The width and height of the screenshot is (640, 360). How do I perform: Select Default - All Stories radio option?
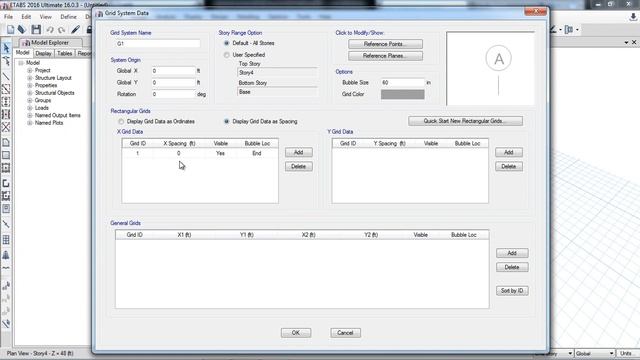(x=227, y=43)
